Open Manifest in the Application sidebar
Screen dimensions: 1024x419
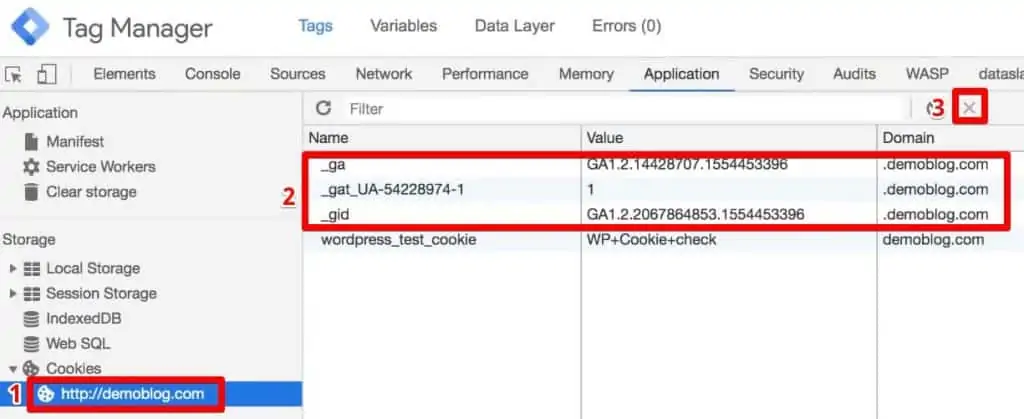[x=74, y=141]
